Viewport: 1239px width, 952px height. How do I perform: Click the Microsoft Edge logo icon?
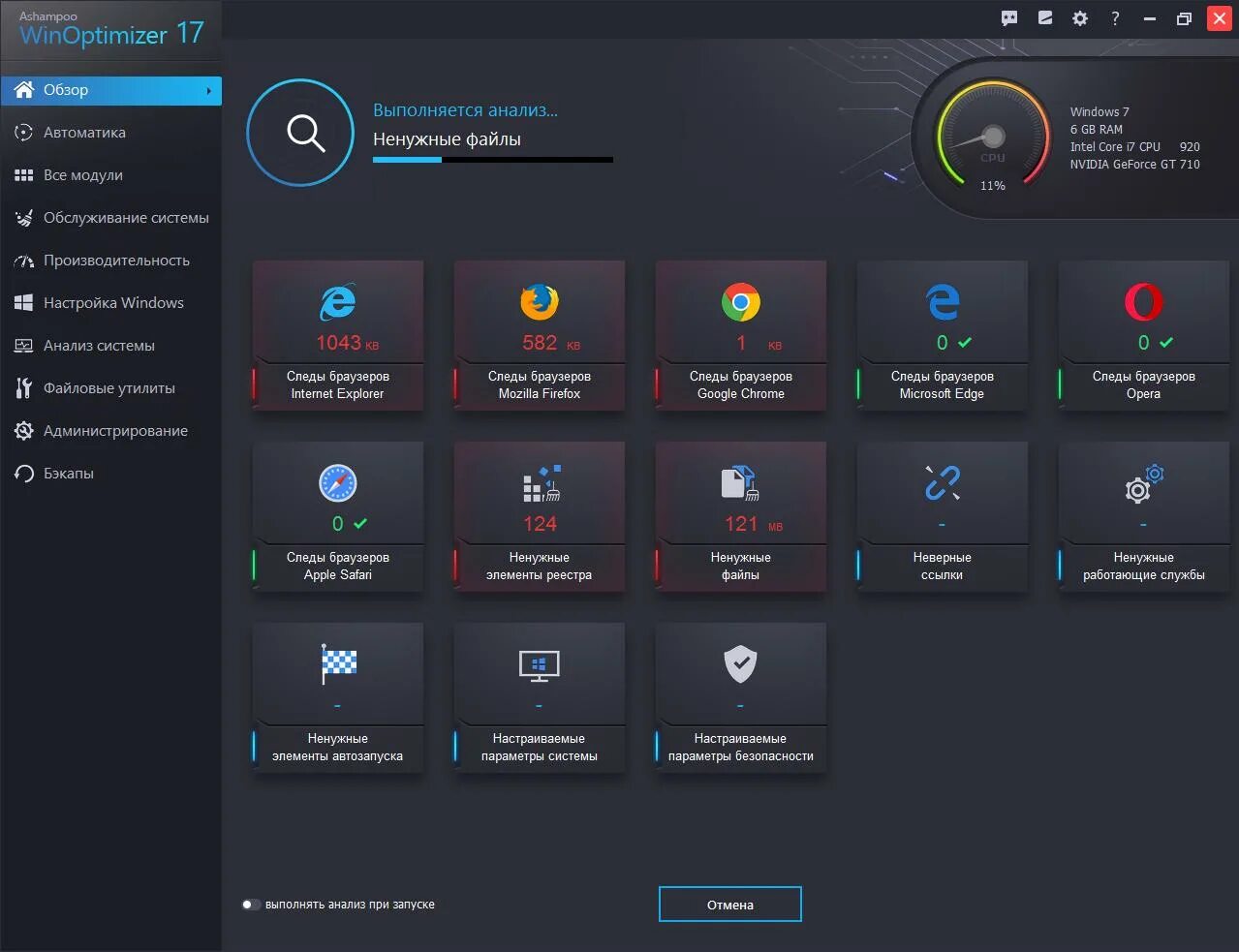[943, 301]
